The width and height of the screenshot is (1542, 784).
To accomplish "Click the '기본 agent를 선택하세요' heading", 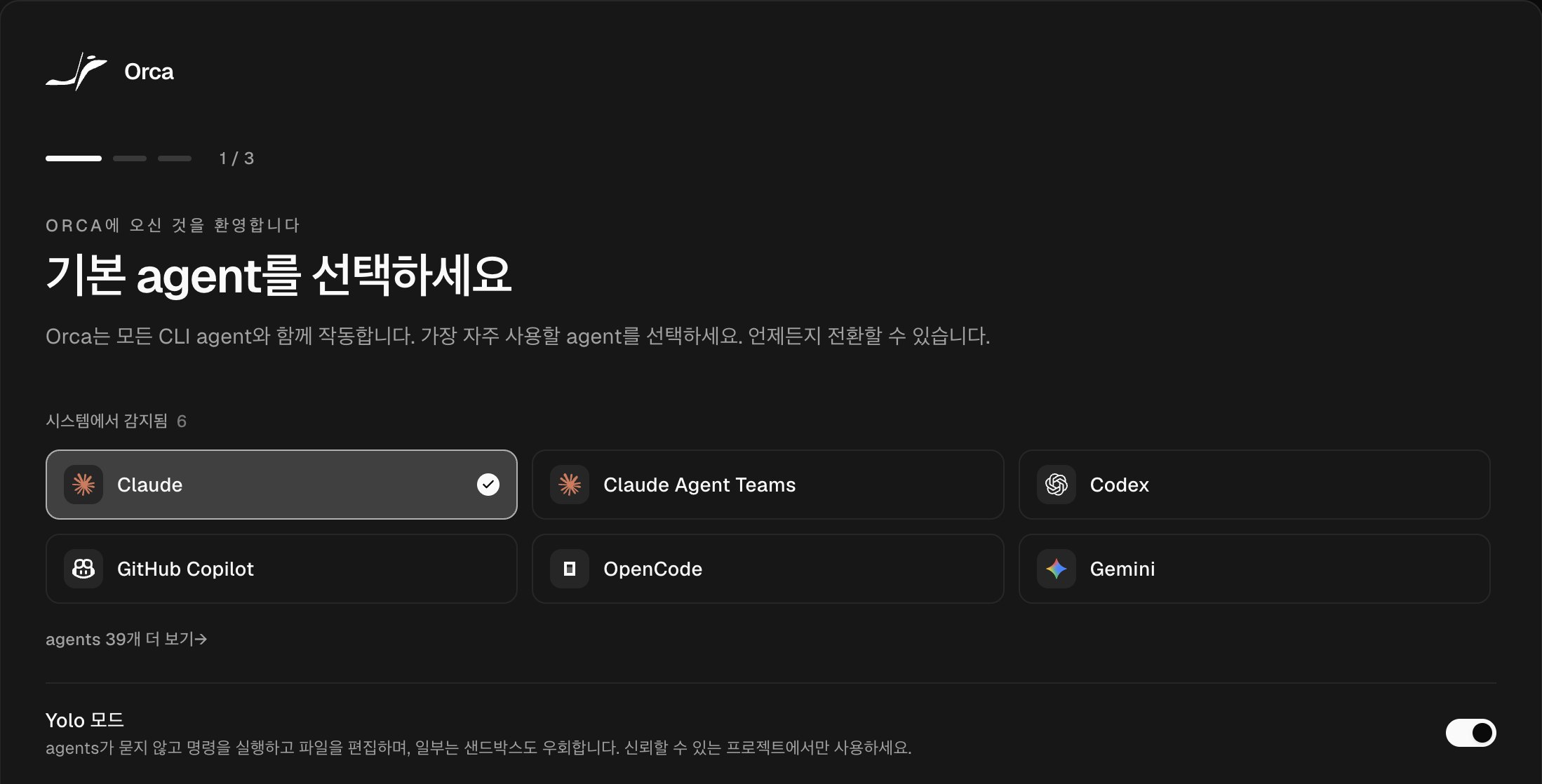I will (x=279, y=275).
